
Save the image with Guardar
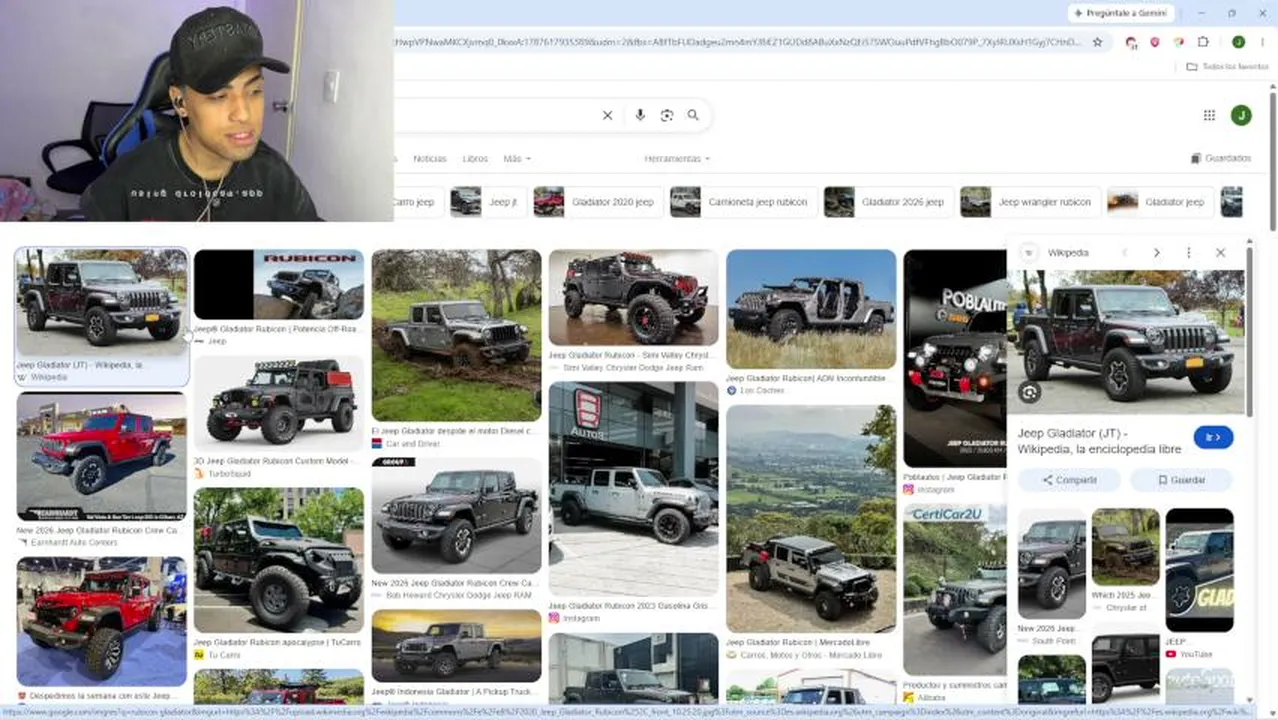tap(1181, 480)
